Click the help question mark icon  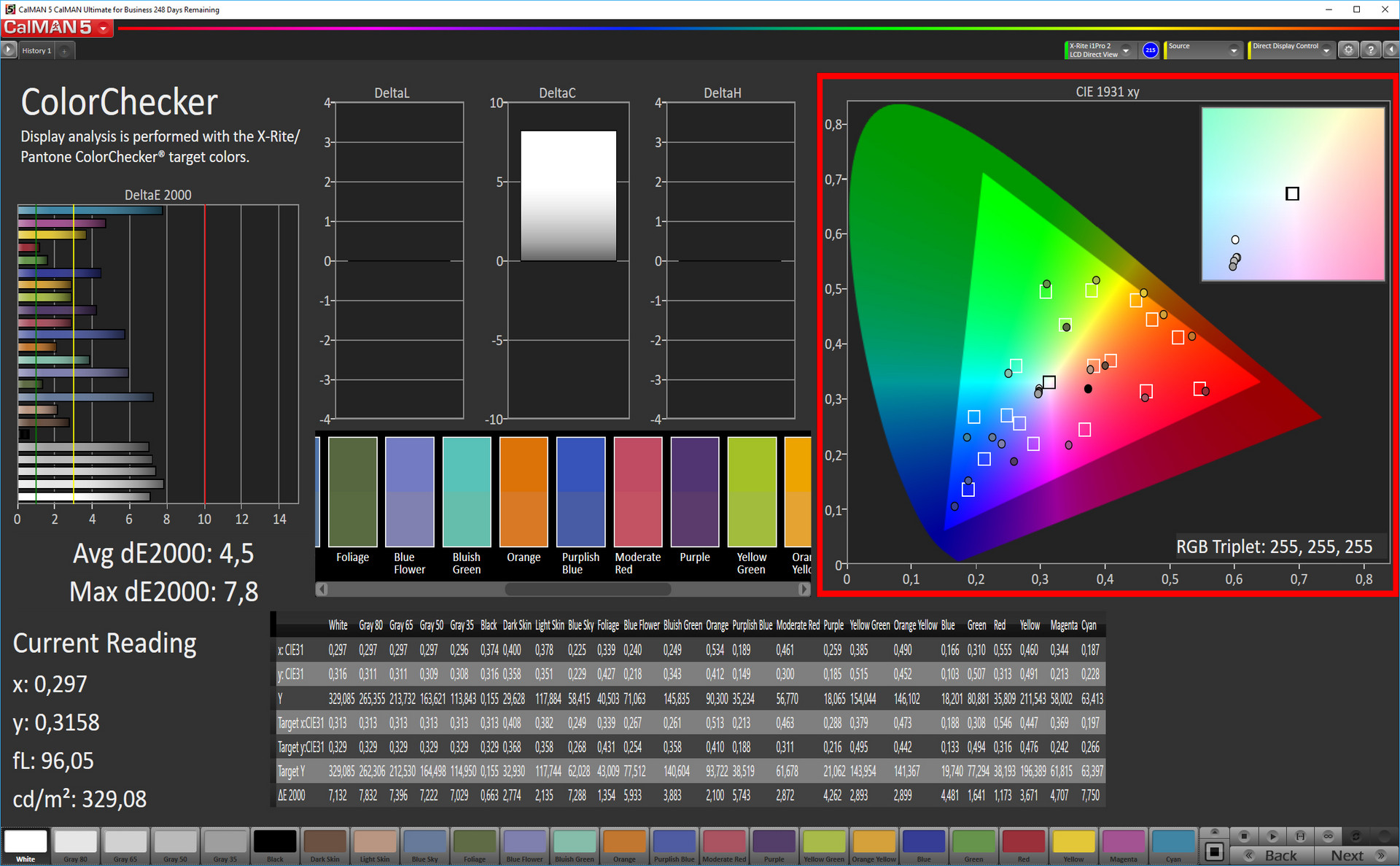pos(1371,50)
